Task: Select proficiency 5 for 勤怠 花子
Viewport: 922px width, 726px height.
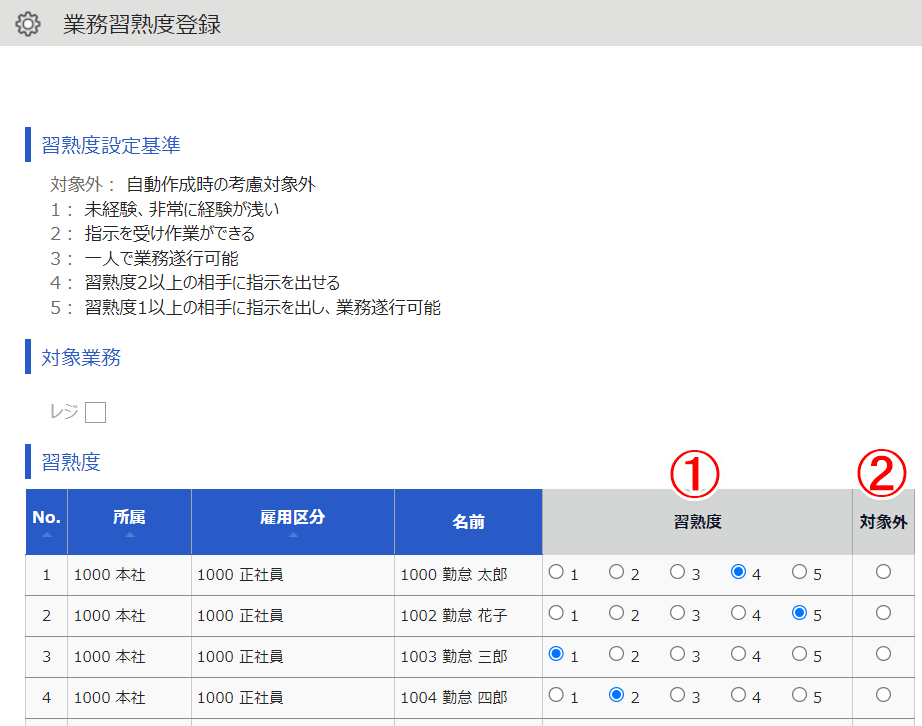Action: click(x=799, y=613)
